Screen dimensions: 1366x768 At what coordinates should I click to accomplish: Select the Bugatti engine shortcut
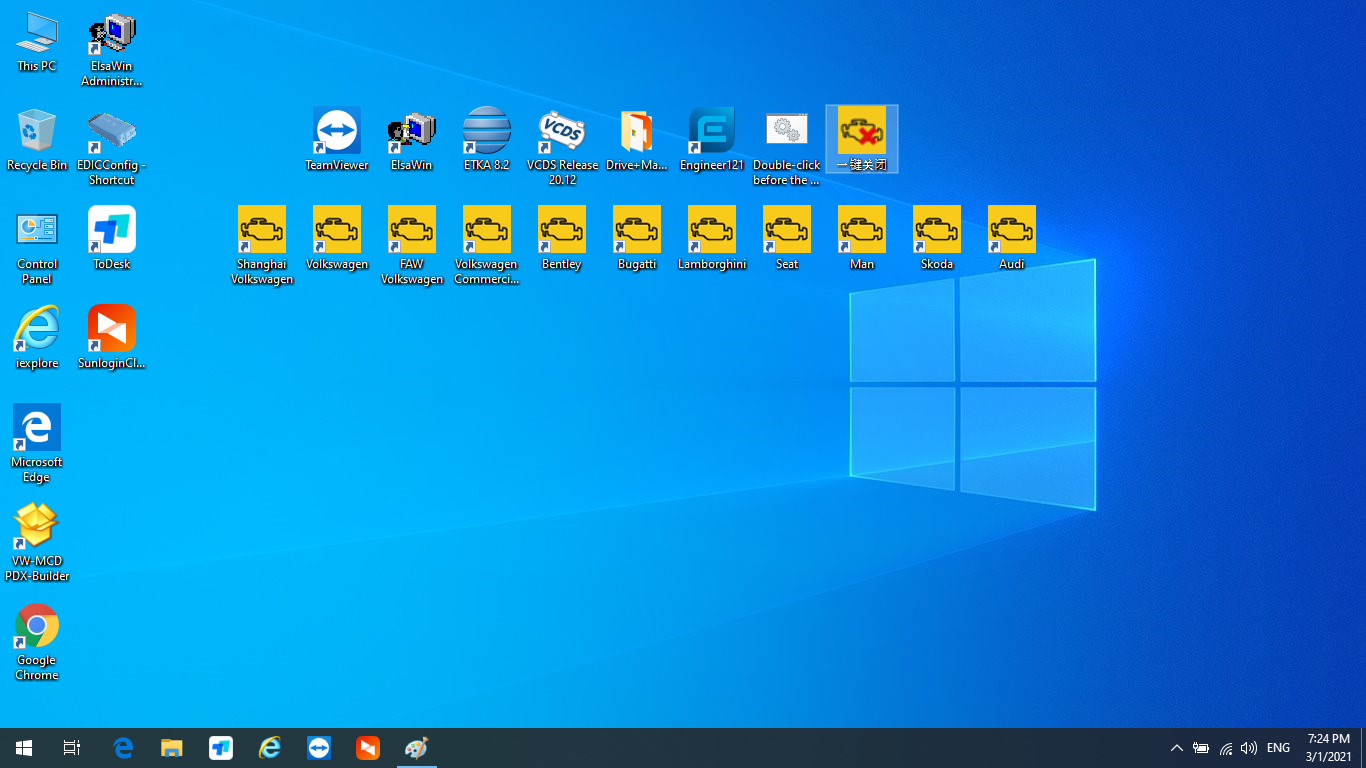tap(637, 230)
